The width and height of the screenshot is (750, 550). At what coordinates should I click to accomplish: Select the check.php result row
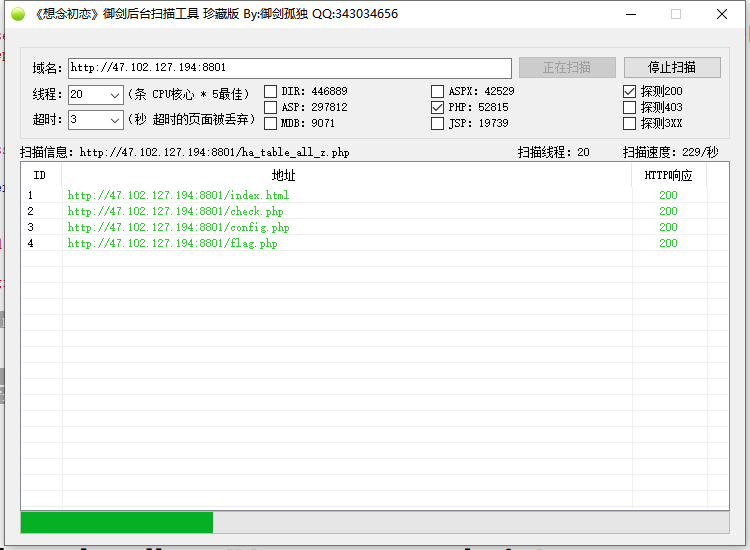tap(375, 211)
